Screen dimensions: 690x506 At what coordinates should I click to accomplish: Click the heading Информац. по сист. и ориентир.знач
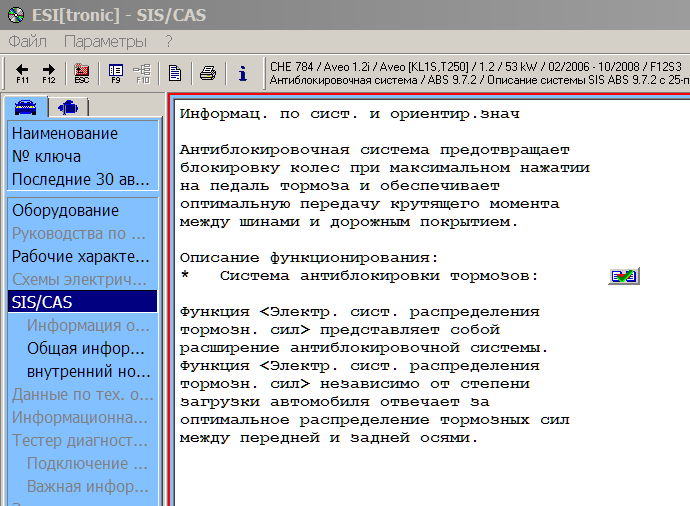point(350,114)
